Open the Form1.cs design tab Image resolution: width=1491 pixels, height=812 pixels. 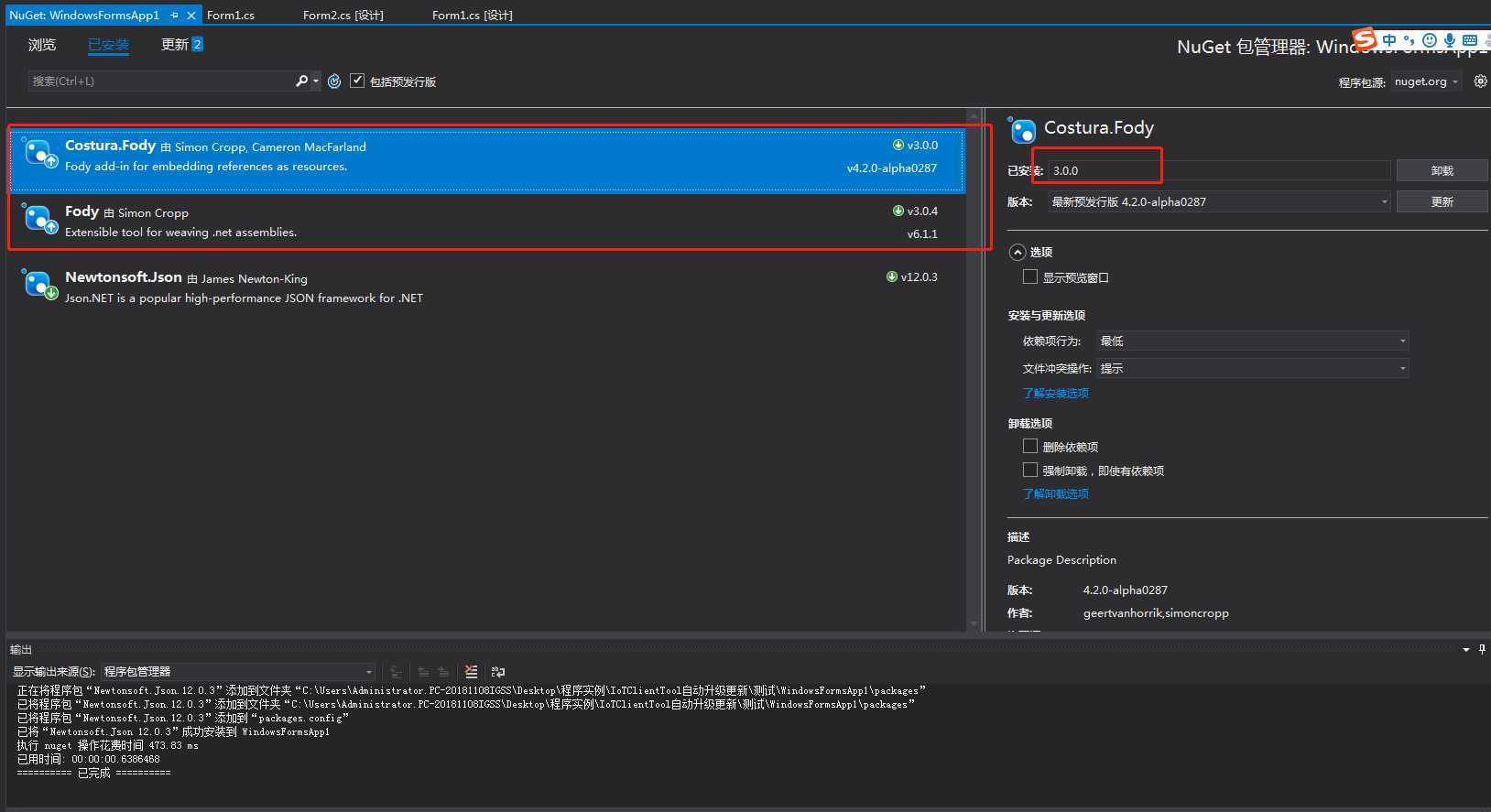click(473, 16)
